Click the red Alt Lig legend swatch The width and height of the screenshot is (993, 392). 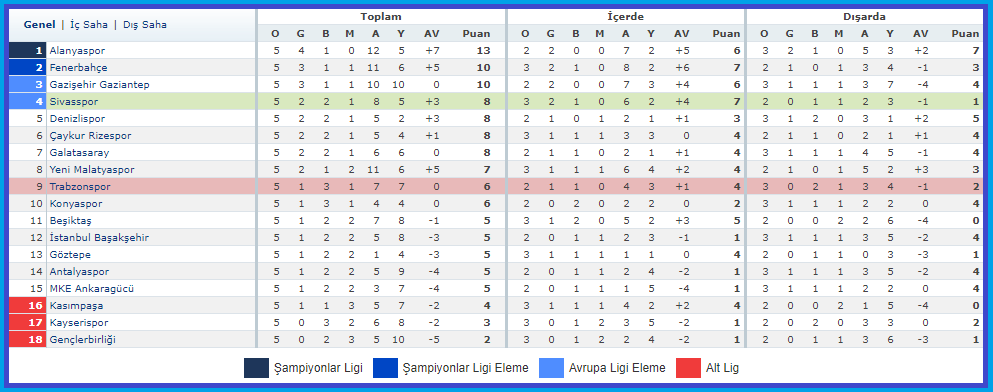688,368
